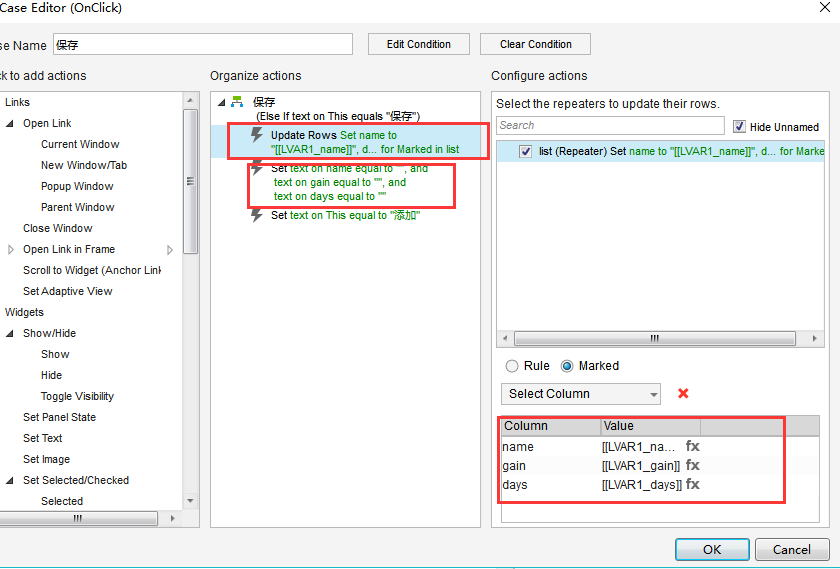Click the actions list horizontal scroll-right arrow

click(172, 518)
